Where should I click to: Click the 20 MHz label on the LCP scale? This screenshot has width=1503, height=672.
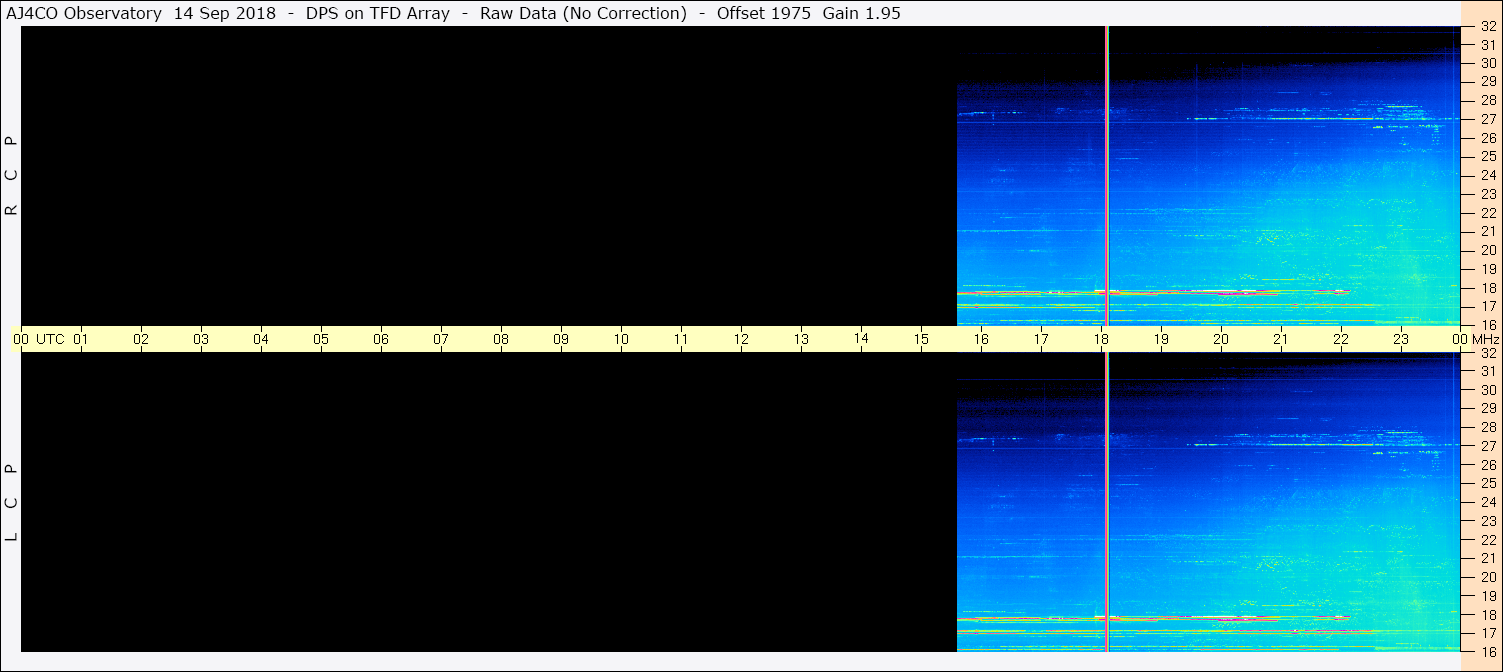[1488, 577]
